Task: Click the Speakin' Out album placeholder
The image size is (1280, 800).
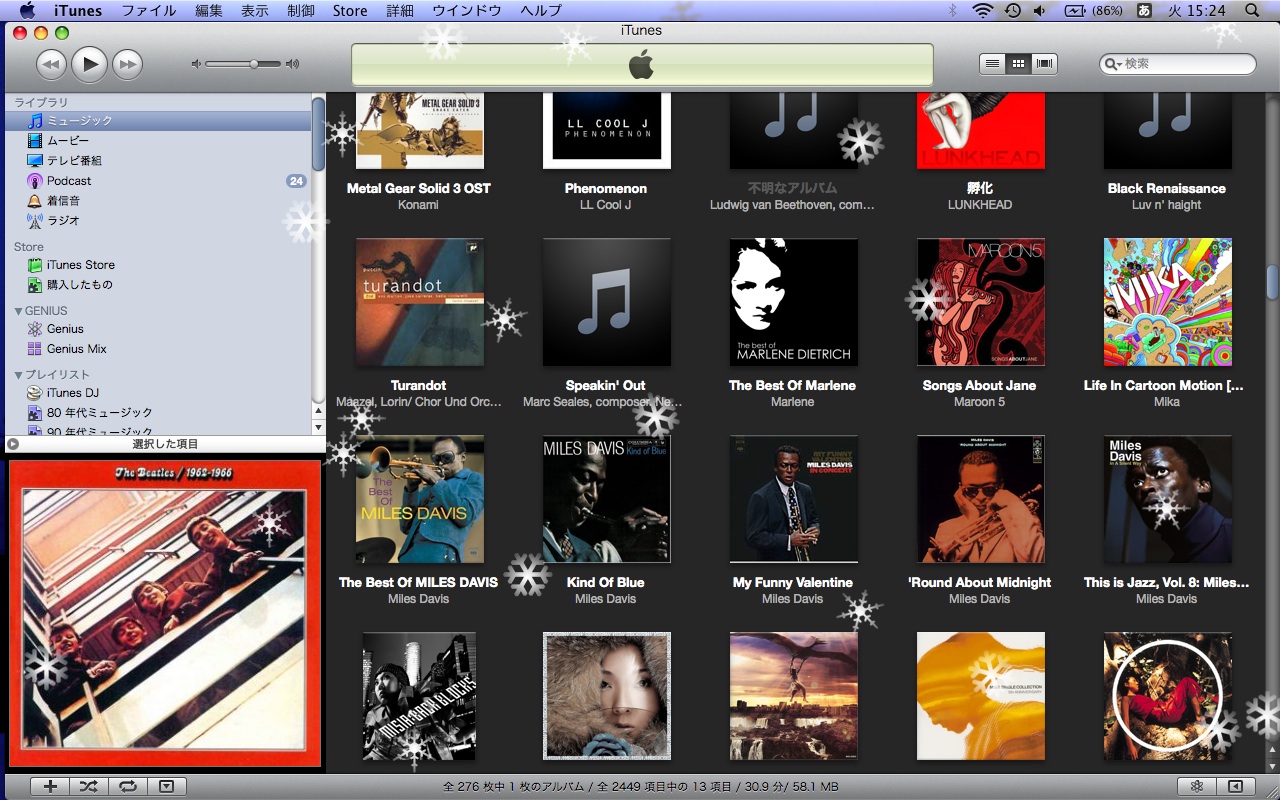Action: [x=607, y=302]
